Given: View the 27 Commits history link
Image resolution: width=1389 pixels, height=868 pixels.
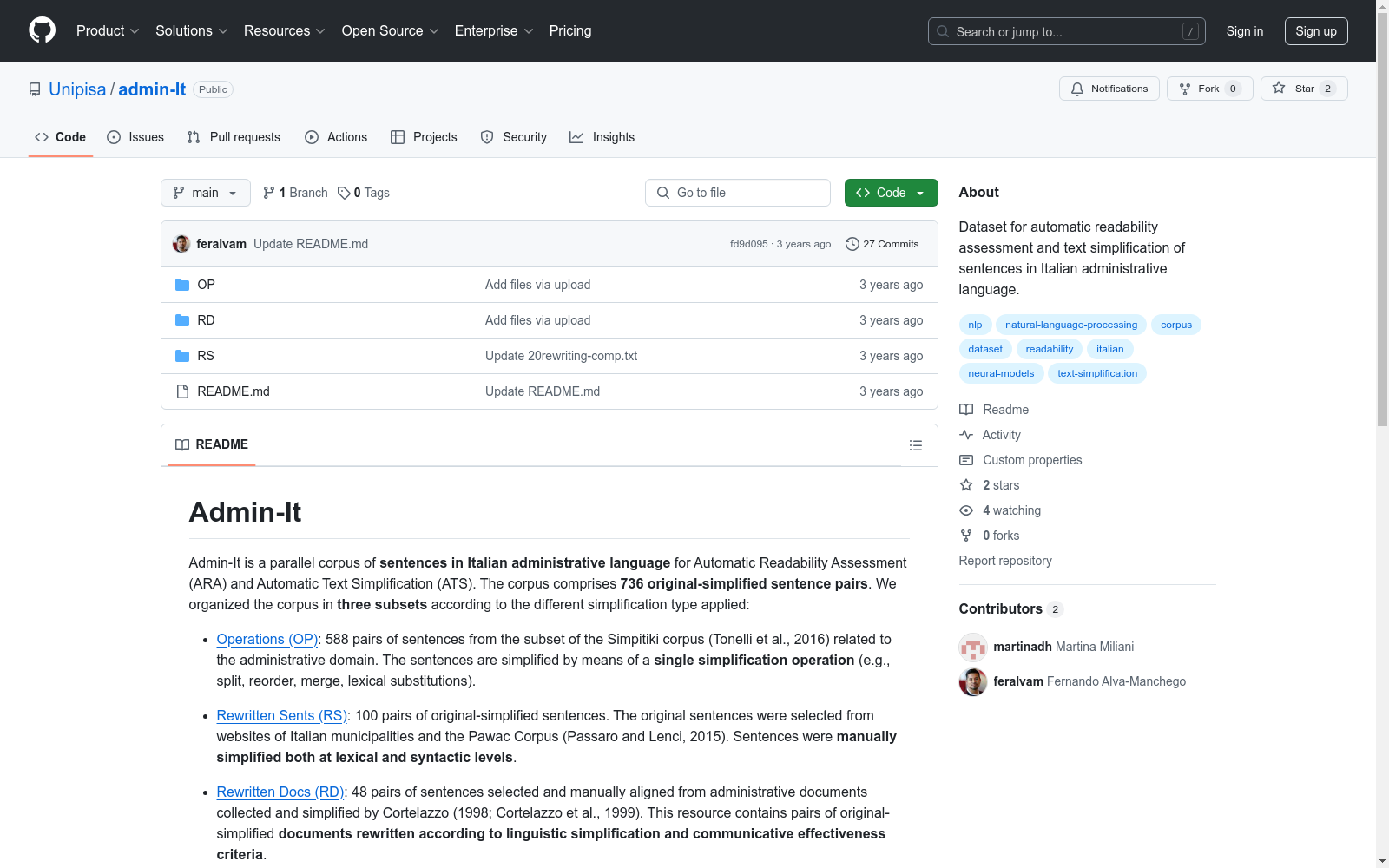Looking at the screenshot, I should pos(882,244).
